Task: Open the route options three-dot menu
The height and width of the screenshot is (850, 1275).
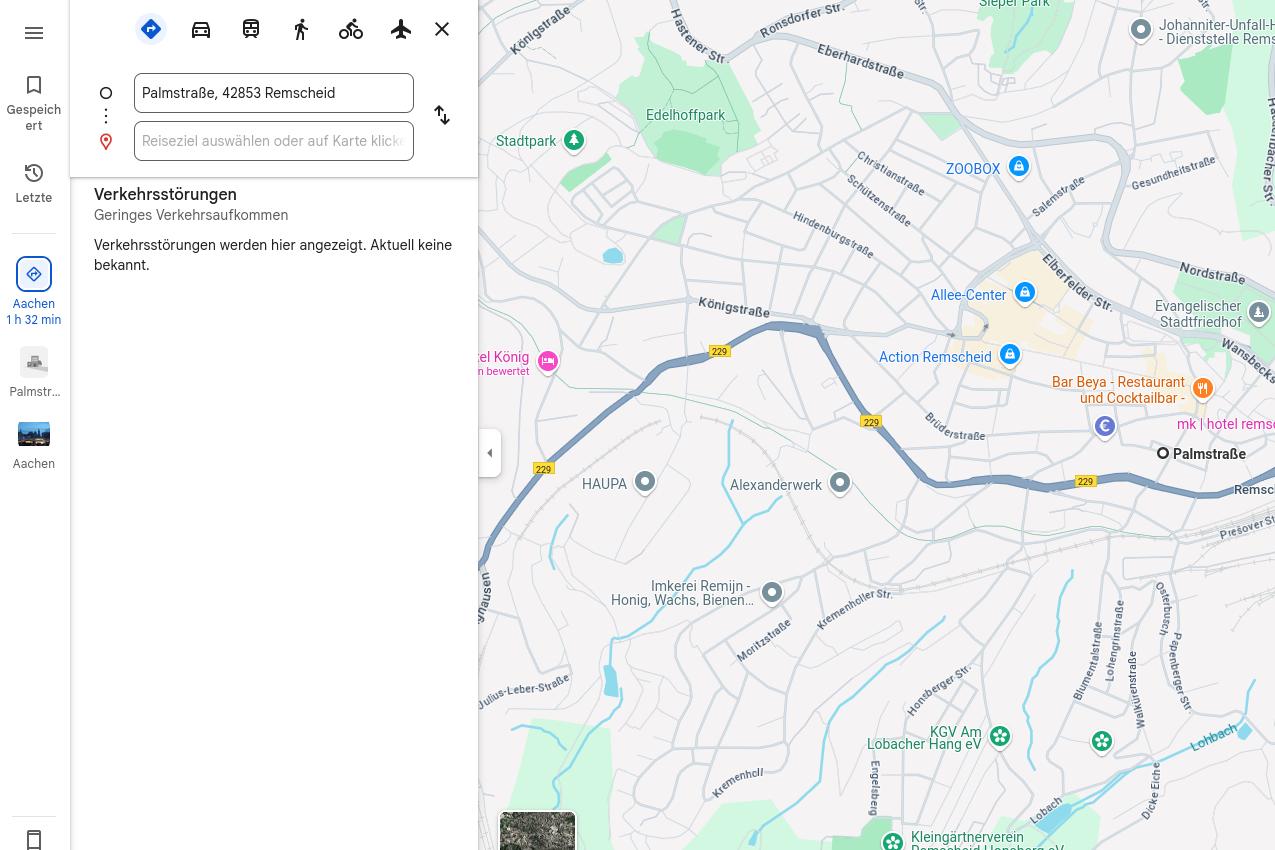Action: point(106,116)
